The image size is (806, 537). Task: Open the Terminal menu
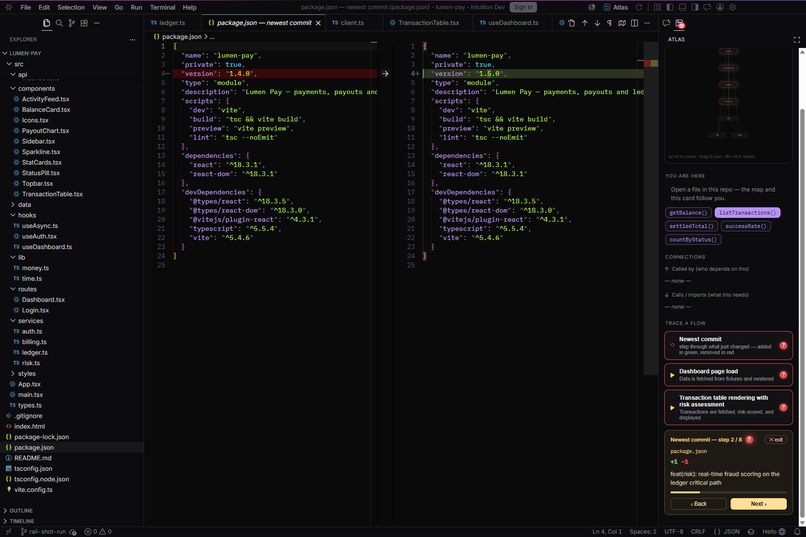tap(162, 7)
